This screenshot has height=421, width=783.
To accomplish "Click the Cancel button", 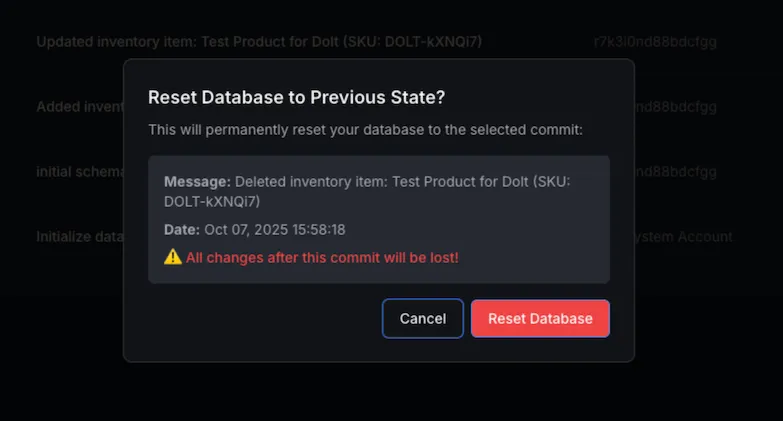I will 422,318.
